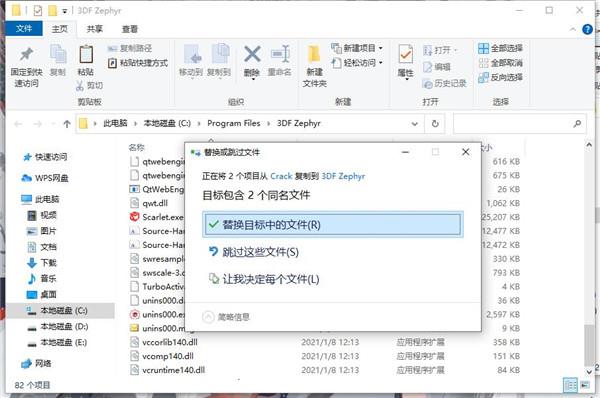Open the View (查看) ribbon tab
This screenshot has height=398, width=600.
[130, 29]
